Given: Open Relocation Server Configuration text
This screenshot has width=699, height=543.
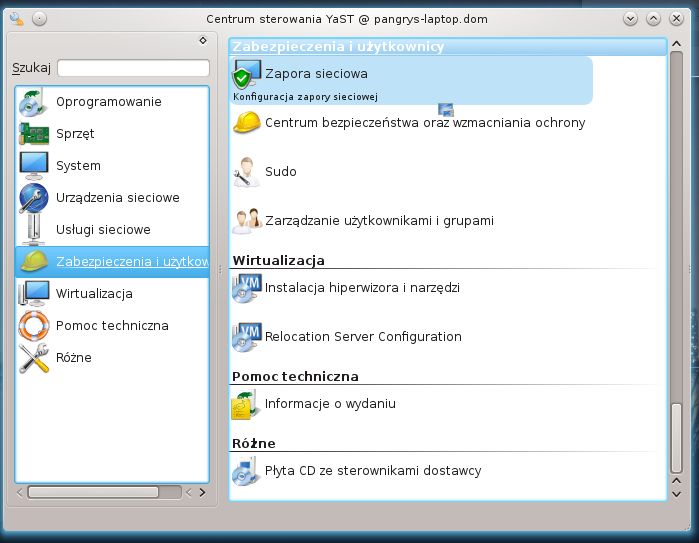Looking at the screenshot, I should click(x=363, y=337).
